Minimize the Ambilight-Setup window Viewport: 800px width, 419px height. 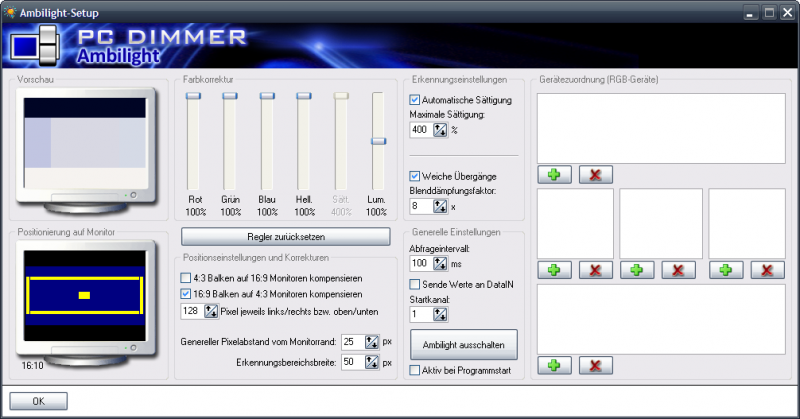click(x=749, y=12)
